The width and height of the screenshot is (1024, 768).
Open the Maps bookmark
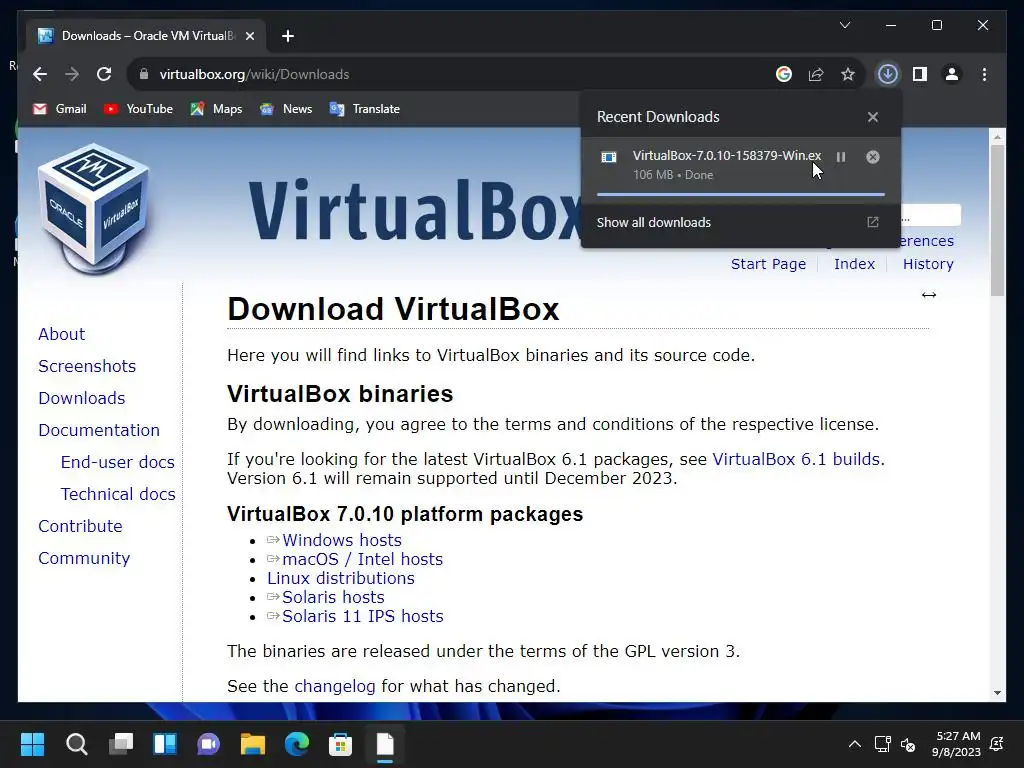point(216,109)
